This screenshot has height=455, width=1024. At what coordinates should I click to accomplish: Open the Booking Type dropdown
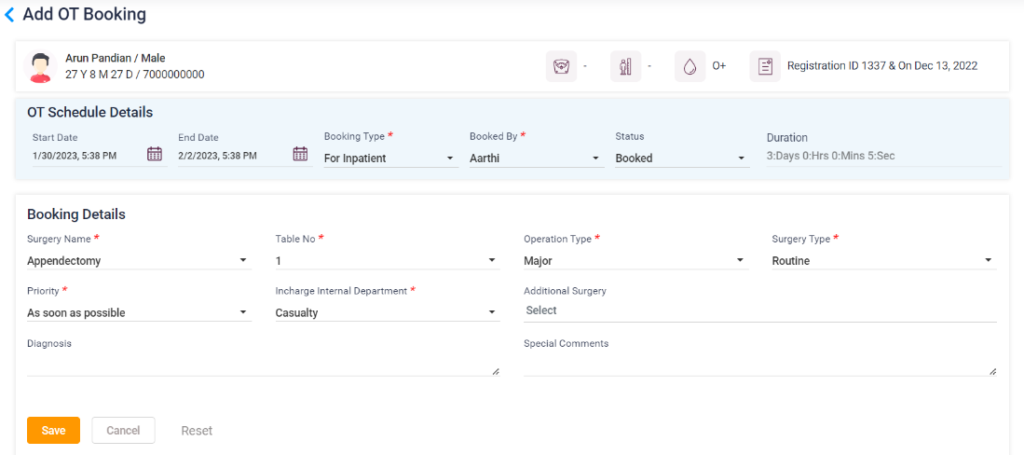pyautogui.click(x=388, y=158)
